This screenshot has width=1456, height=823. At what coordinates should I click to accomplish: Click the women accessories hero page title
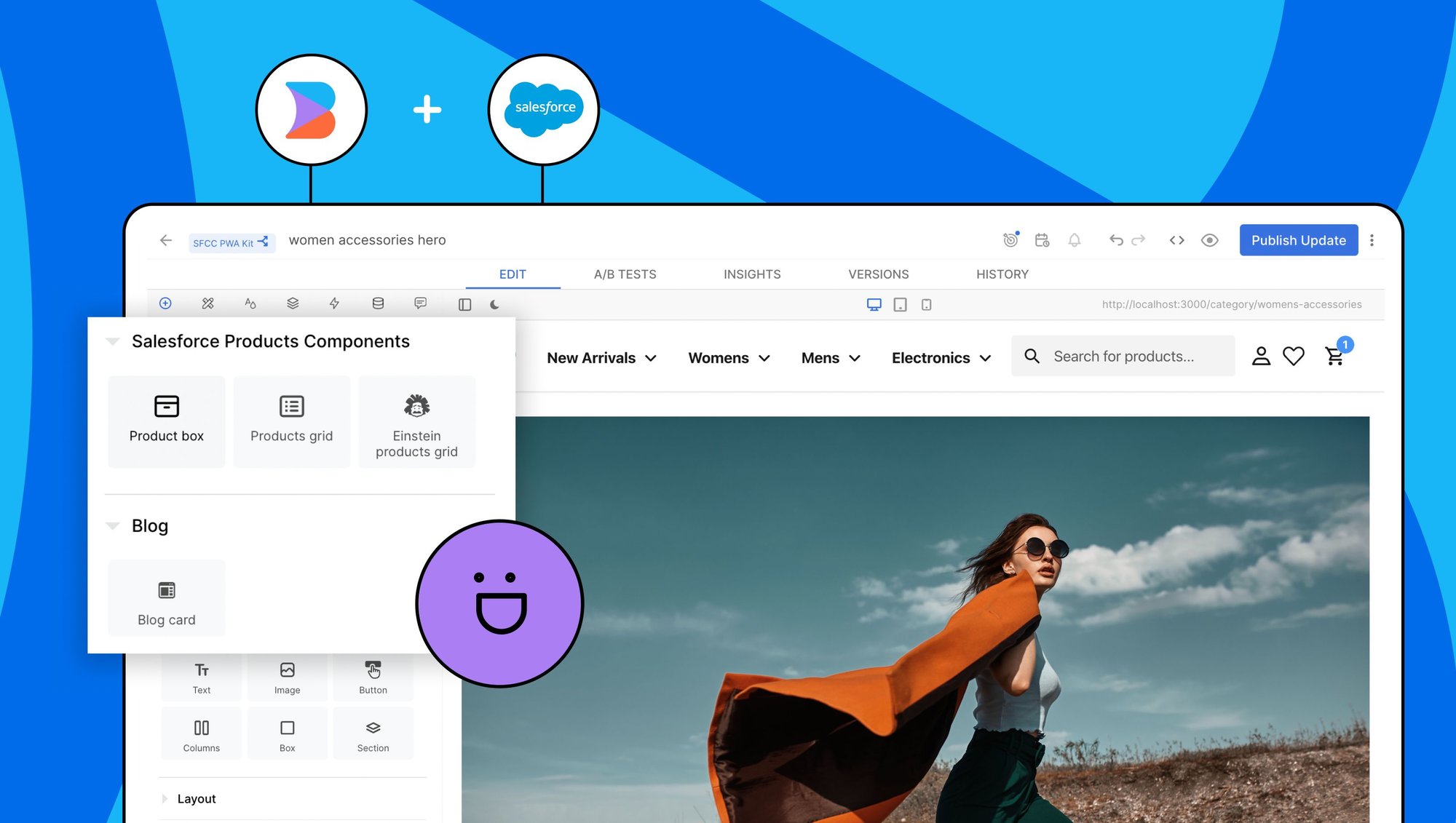point(367,240)
